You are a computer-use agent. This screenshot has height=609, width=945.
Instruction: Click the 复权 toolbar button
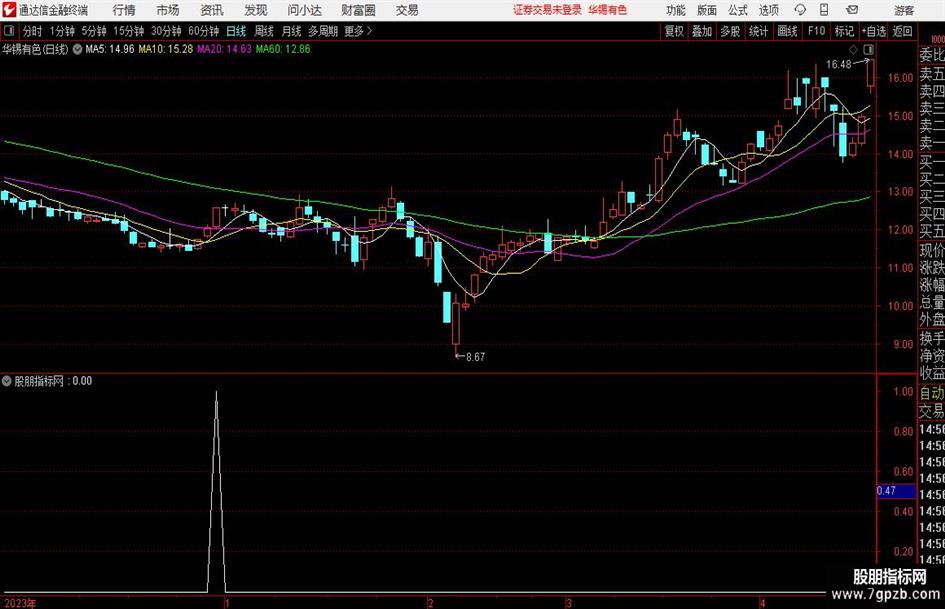click(674, 31)
